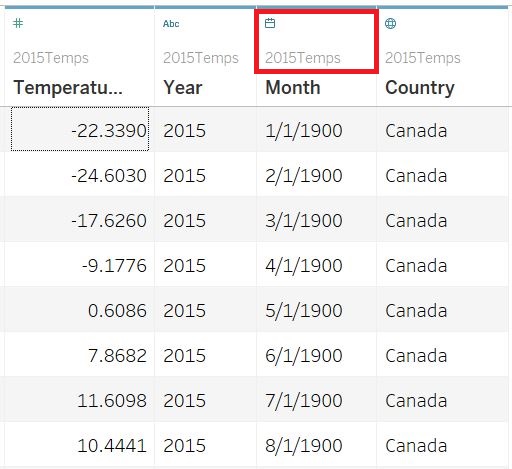The height and width of the screenshot is (469, 512).
Task: Click the Abc string type icon above Year
Action: click(171, 24)
